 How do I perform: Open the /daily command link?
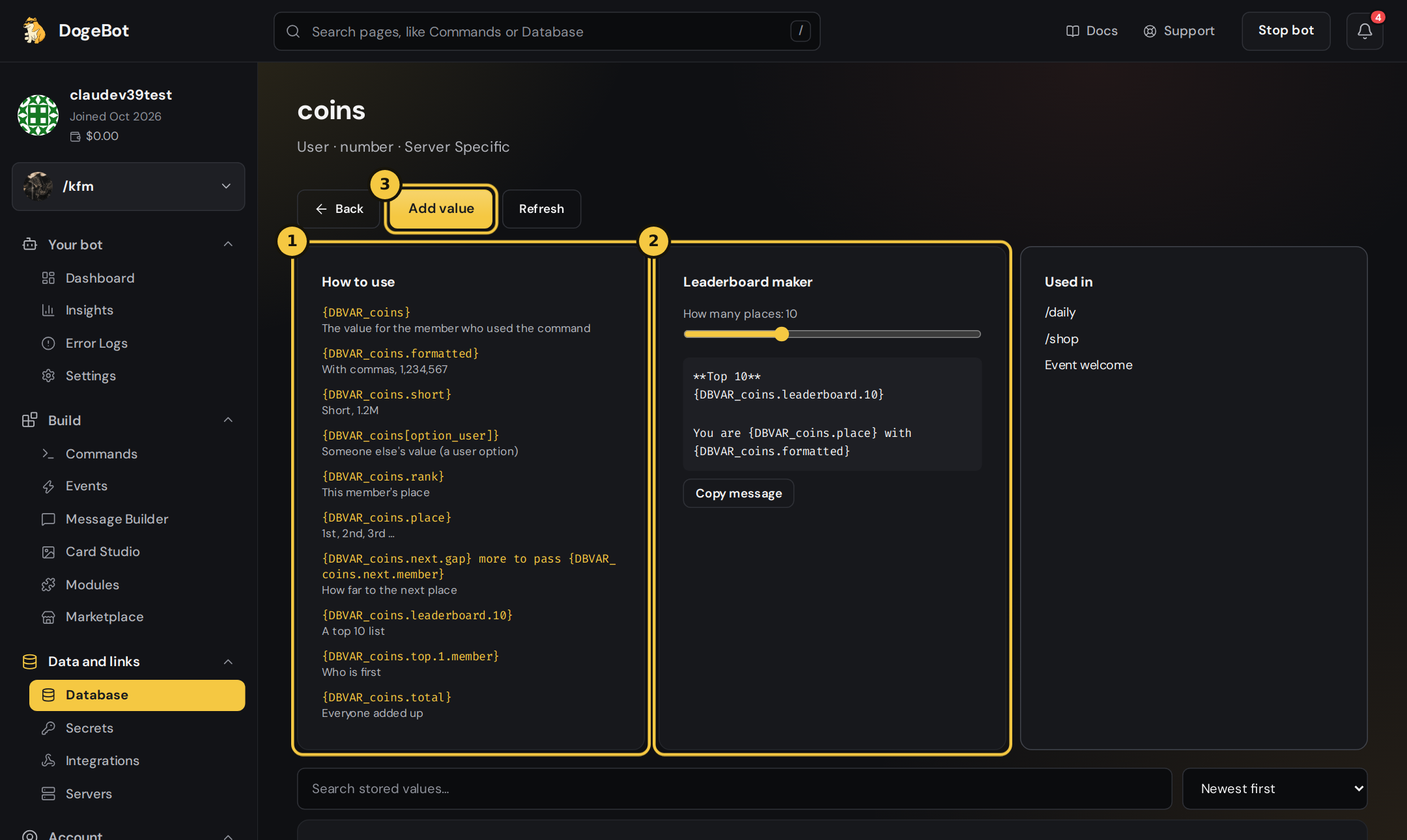coord(1060,312)
